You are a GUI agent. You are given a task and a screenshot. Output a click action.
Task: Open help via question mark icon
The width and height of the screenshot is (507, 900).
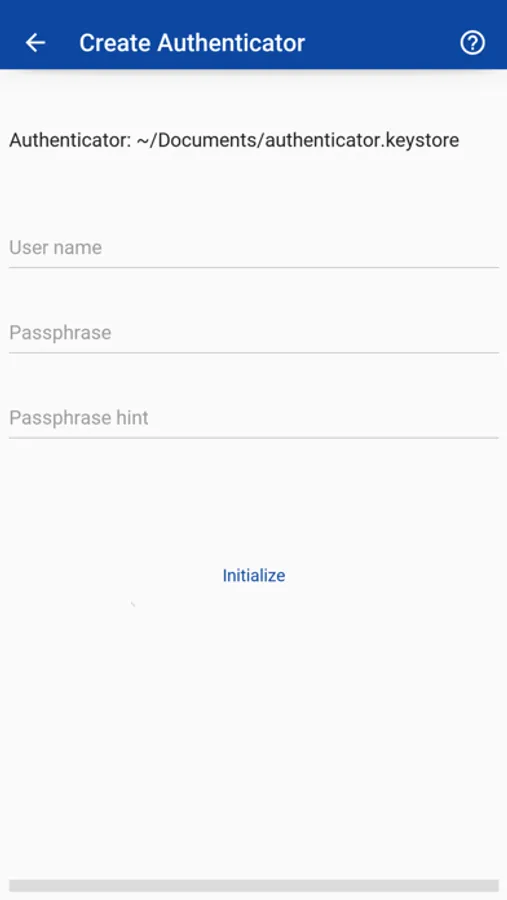pos(473,42)
